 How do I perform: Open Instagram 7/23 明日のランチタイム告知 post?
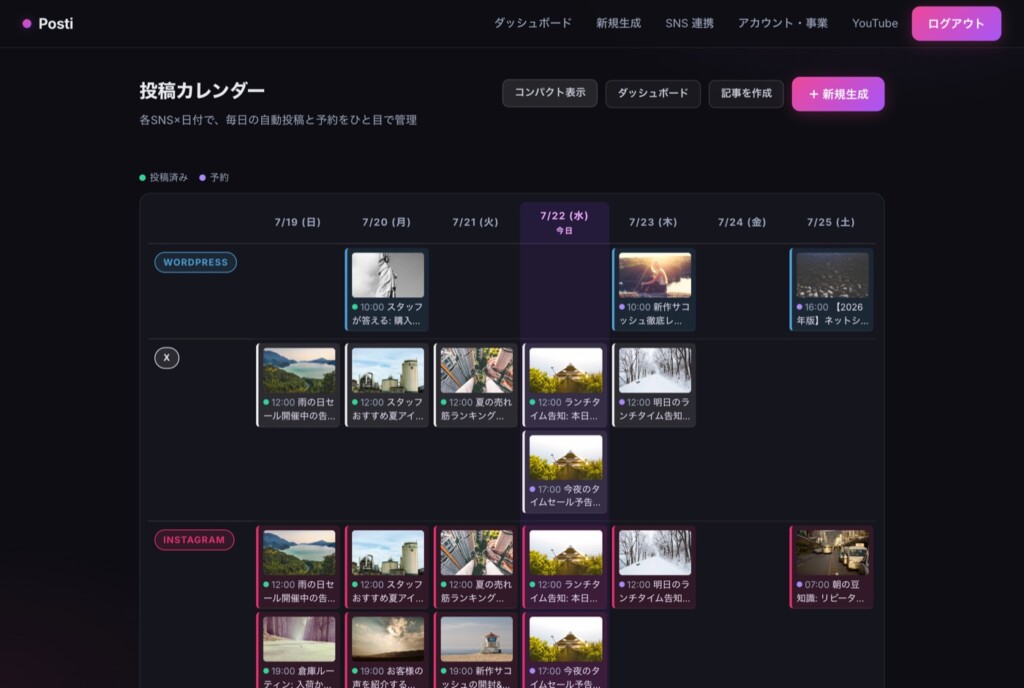(654, 567)
